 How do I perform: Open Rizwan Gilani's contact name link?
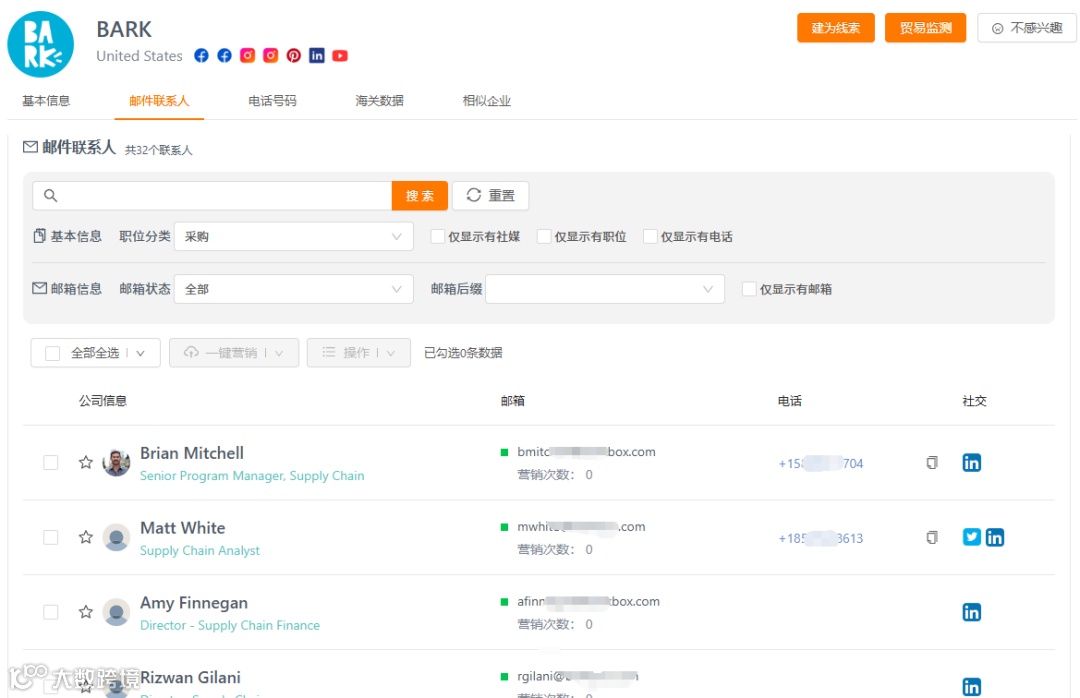[190, 677]
